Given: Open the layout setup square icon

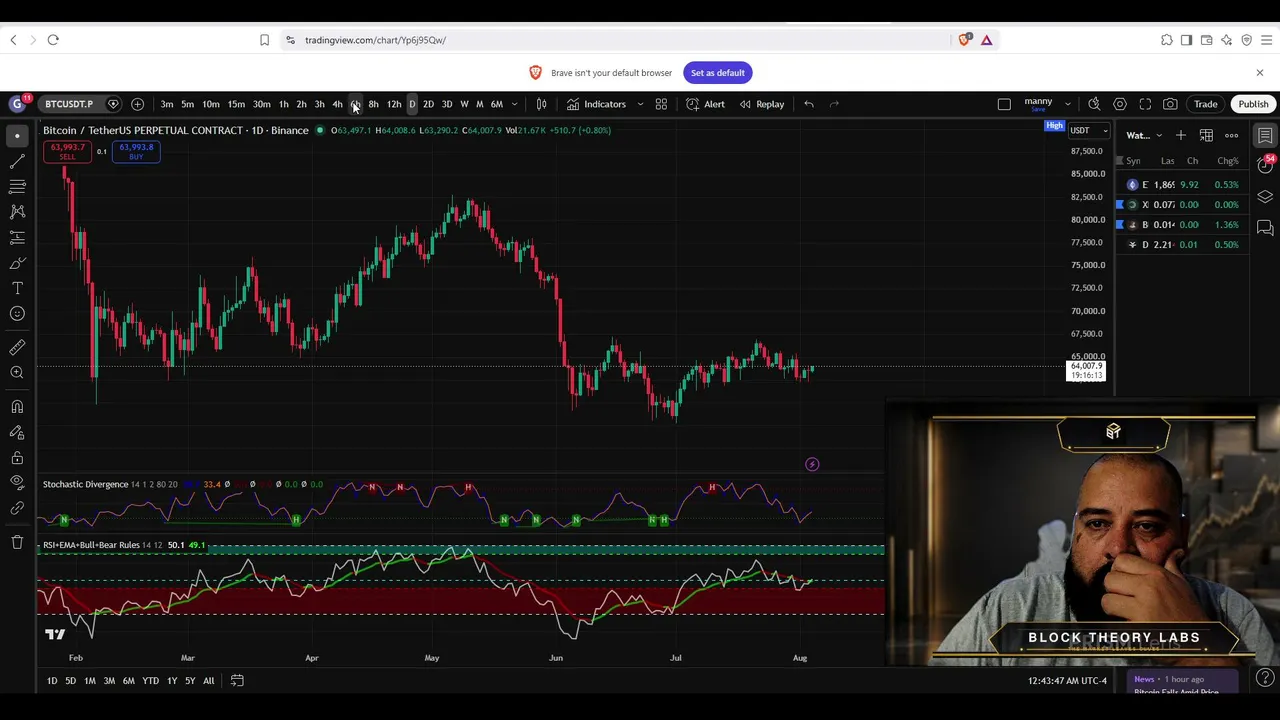Looking at the screenshot, I should 1004,104.
